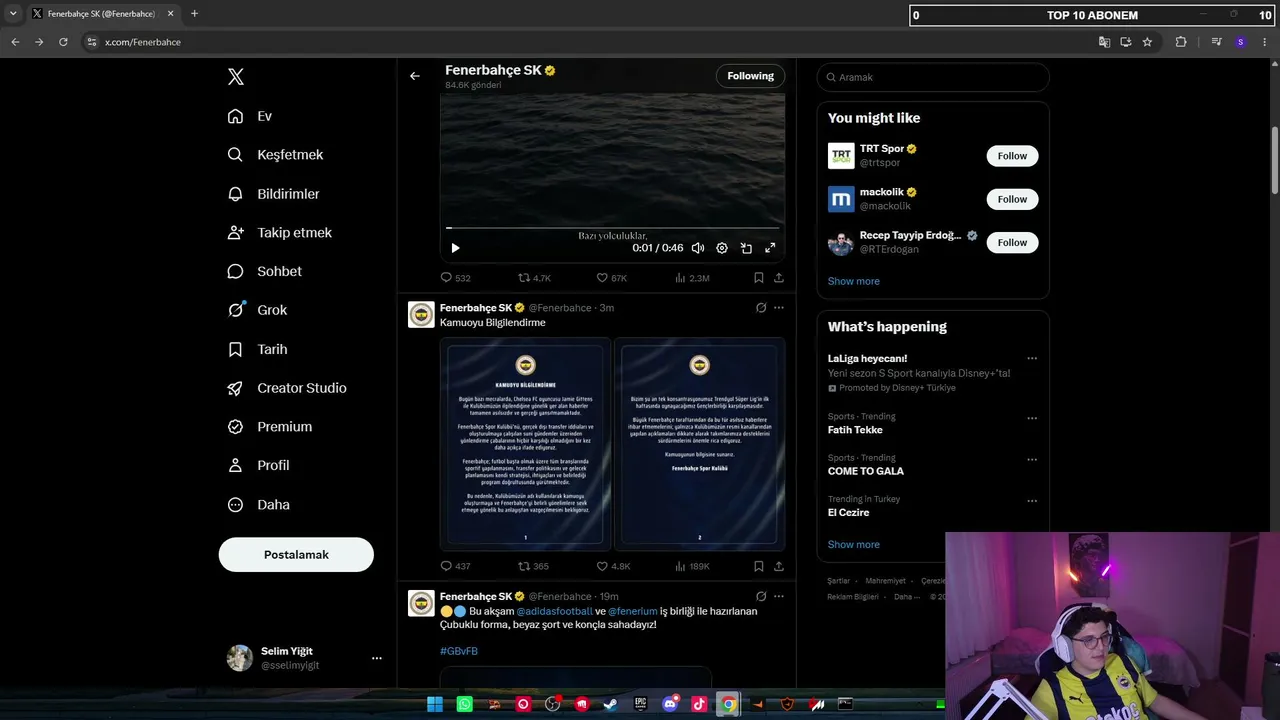This screenshot has height=720, width=1280.
Task: Open Chrome extensions puzzle icon
Action: click(x=1181, y=42)
